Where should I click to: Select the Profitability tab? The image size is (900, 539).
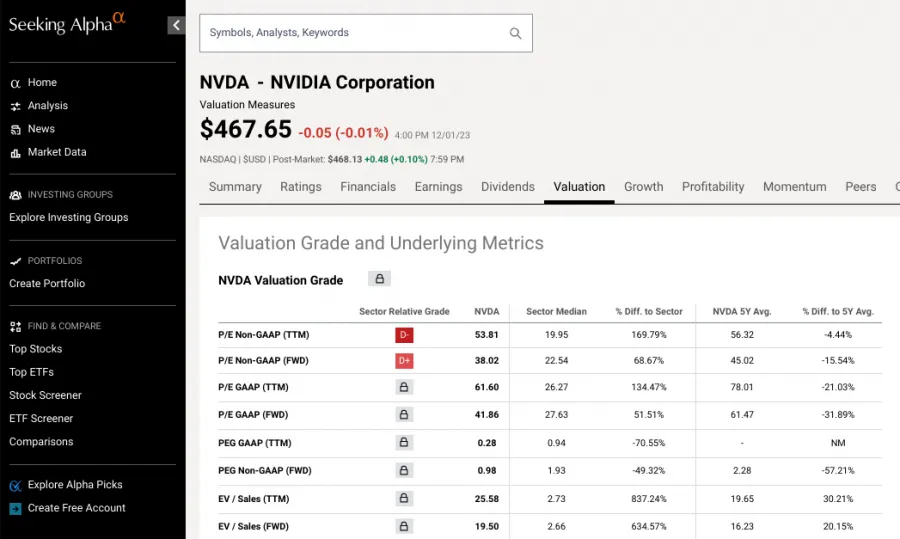(x=713, y=187)
